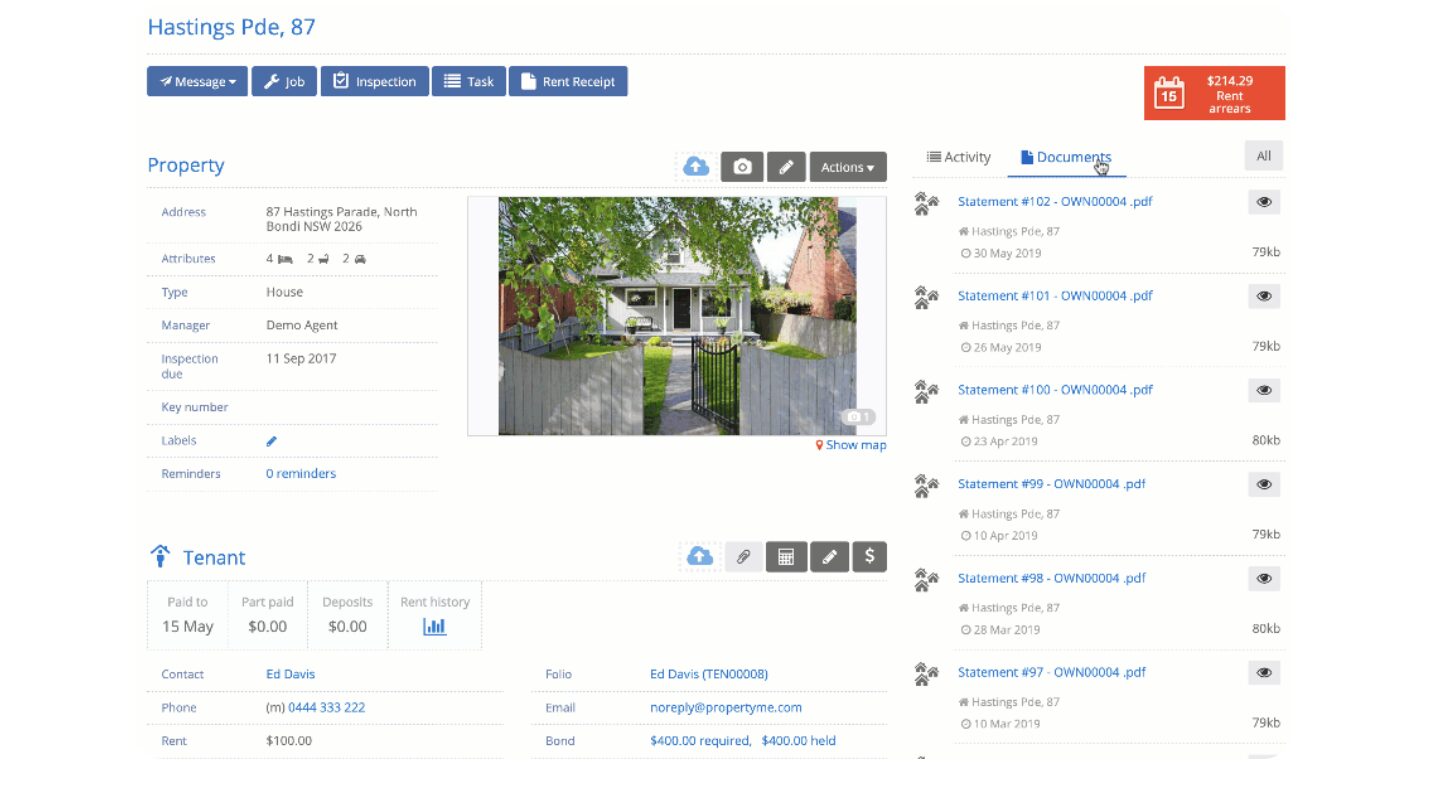Click the camera icon for property photos
The height and width of the screenshot is (788, 1440).
click(x=742, y=167)
